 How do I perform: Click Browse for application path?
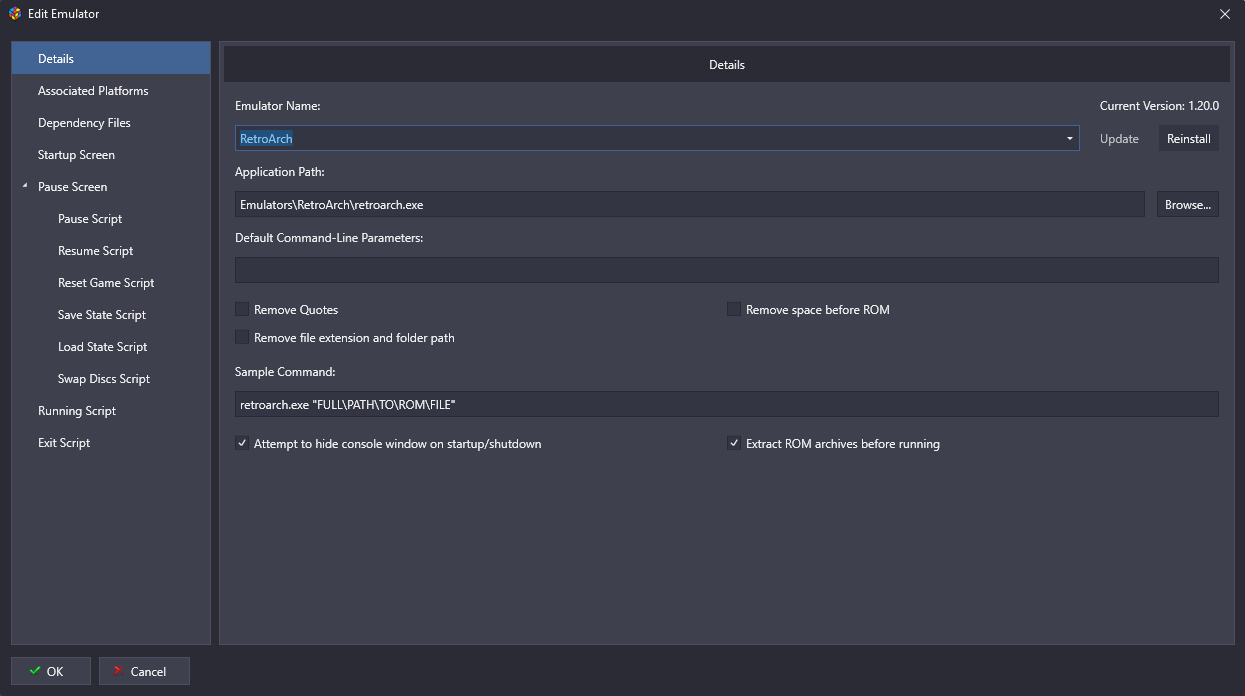(1188, 204)
